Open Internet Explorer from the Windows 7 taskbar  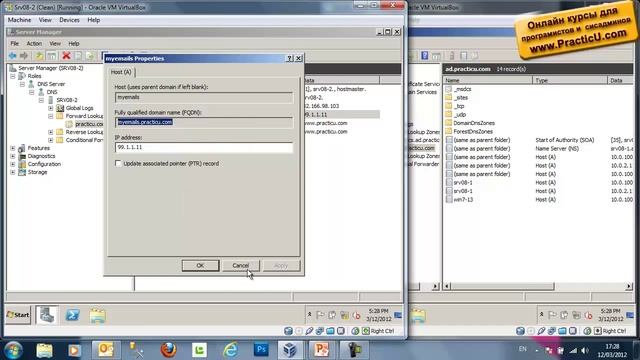click(230, 350)
